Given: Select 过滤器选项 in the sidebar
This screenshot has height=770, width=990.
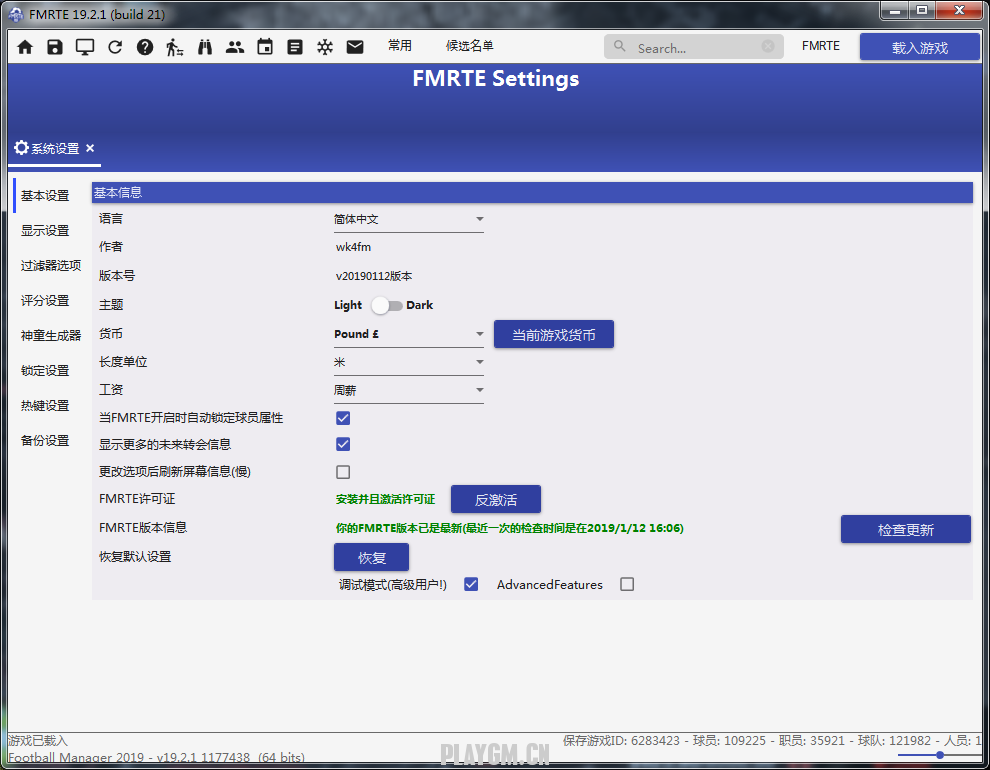Looking at the screenshot, I should (x=51, y=265).
